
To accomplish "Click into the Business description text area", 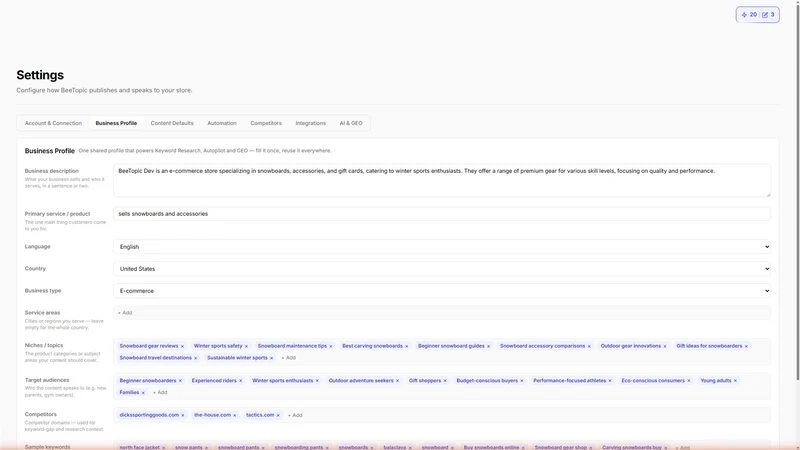I will pyautogui.click(x=442, y=181).
